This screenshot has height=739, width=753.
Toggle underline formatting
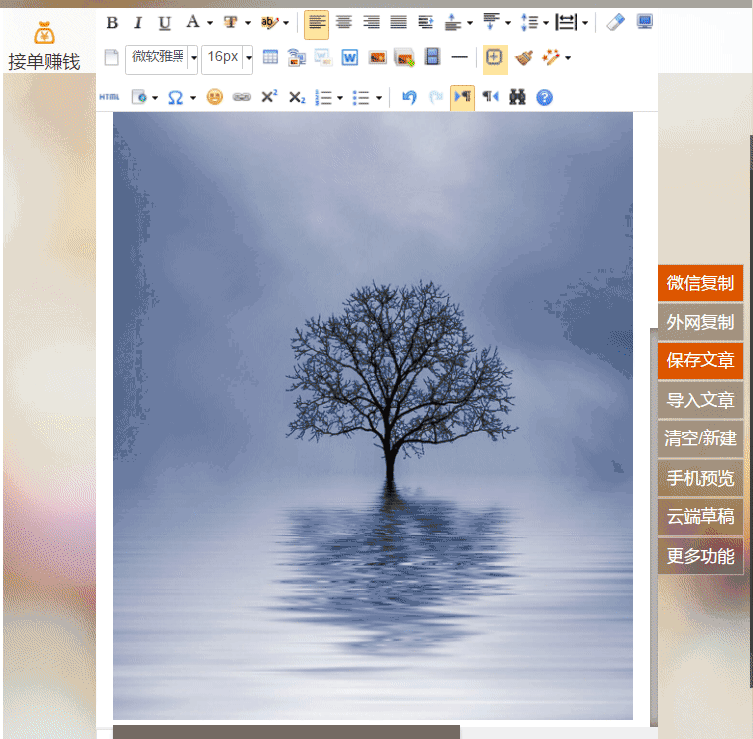click(165, 23)
